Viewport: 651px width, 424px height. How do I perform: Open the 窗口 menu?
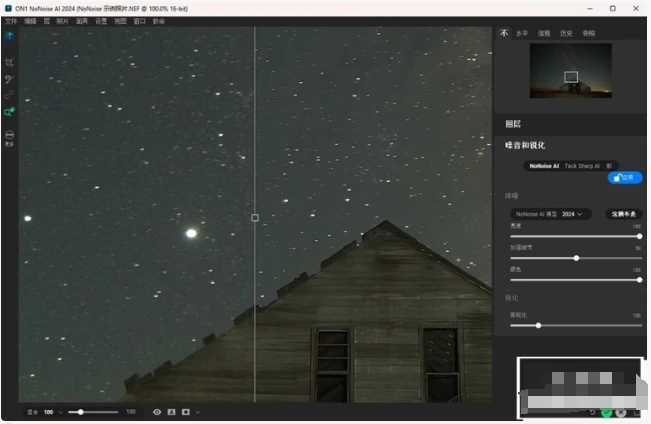[x=140, y=21]
